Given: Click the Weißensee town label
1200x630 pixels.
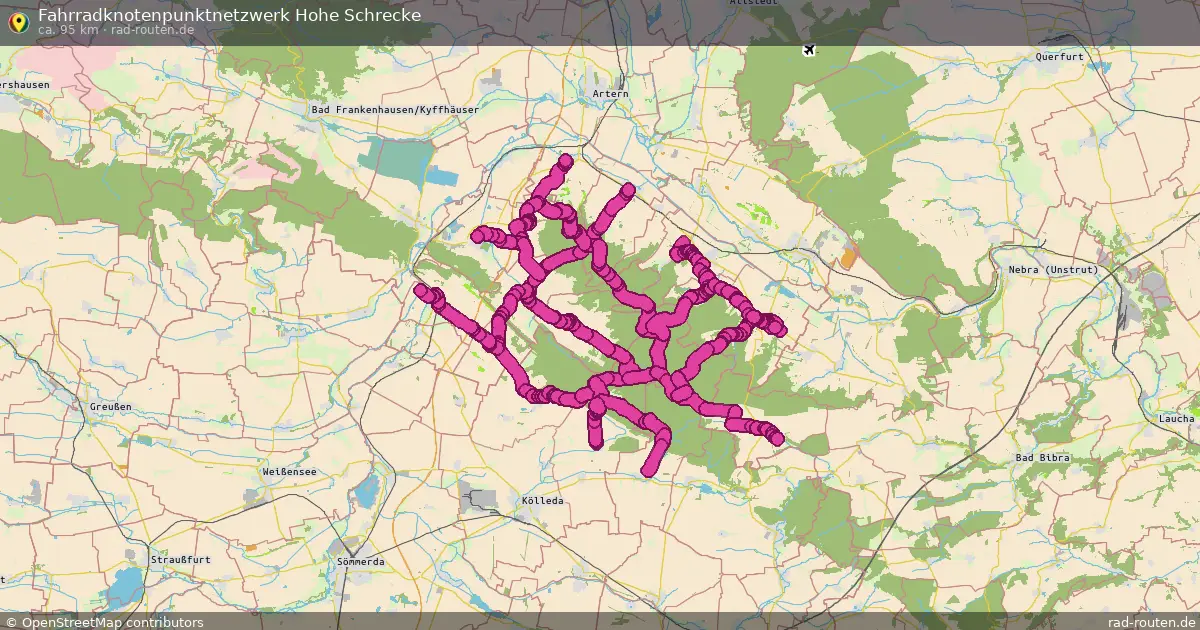Looking at the screenshot, I should pyautogui.click(x=289, y=471).
